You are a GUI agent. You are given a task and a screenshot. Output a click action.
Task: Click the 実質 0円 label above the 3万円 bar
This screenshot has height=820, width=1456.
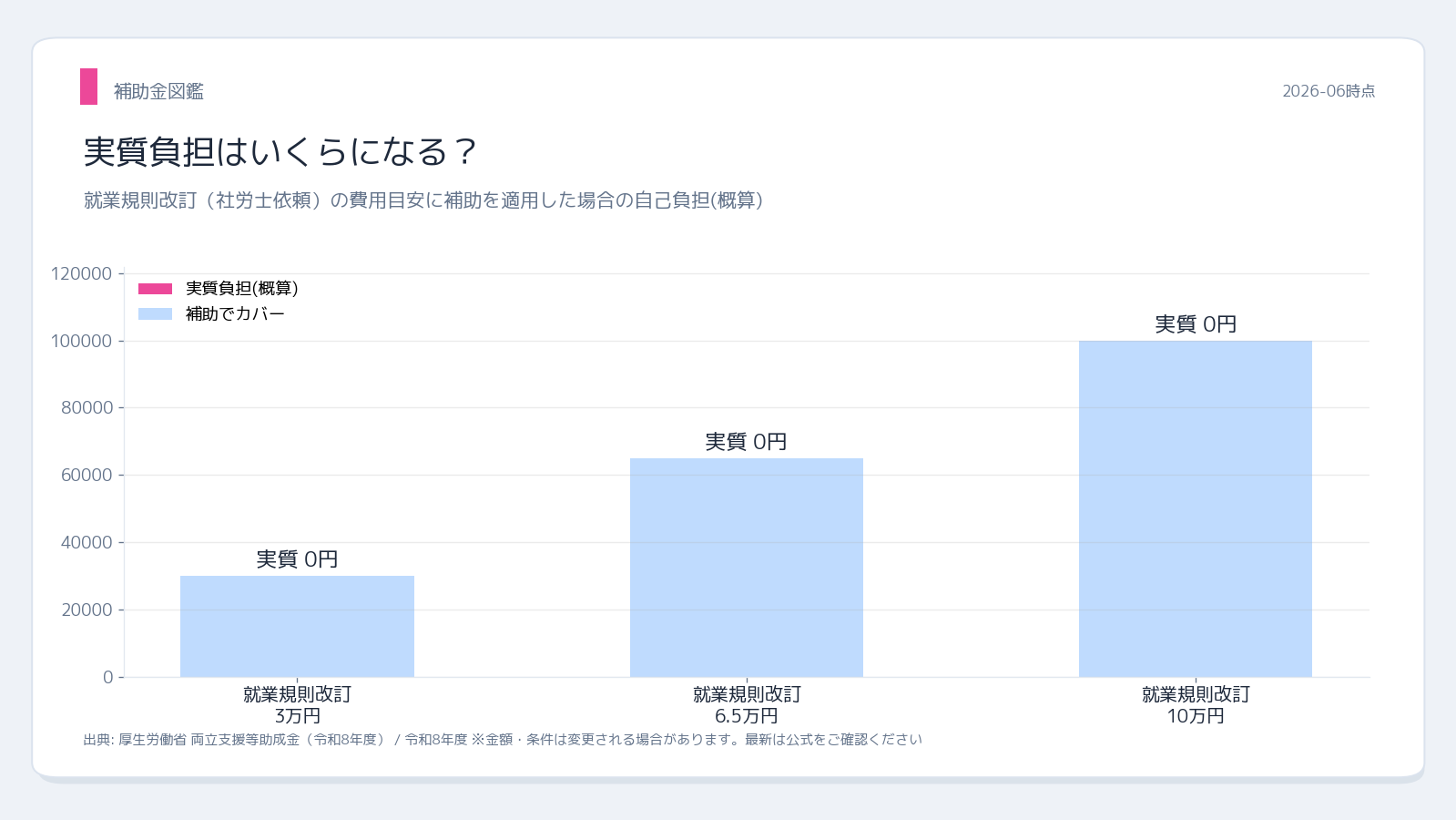pyautogui.click(x=297, y=559)
